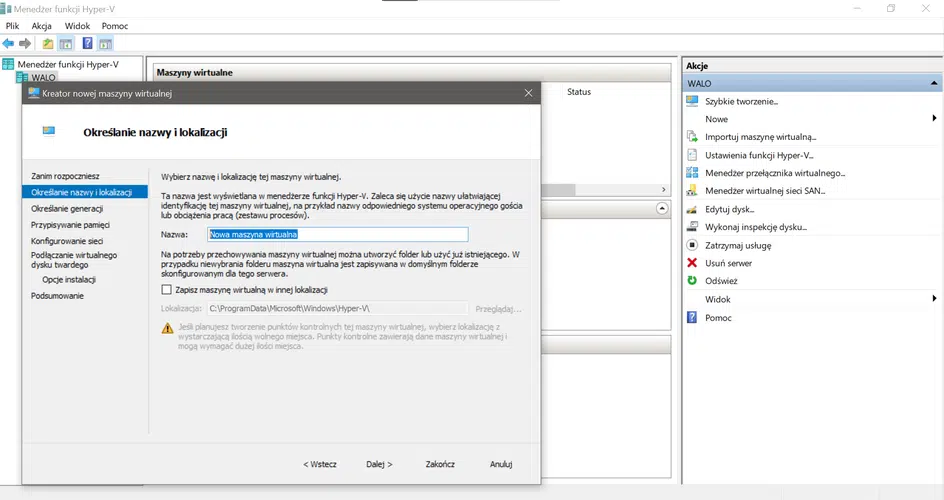Click the back arrow toolbar icon

coord(8,44)
